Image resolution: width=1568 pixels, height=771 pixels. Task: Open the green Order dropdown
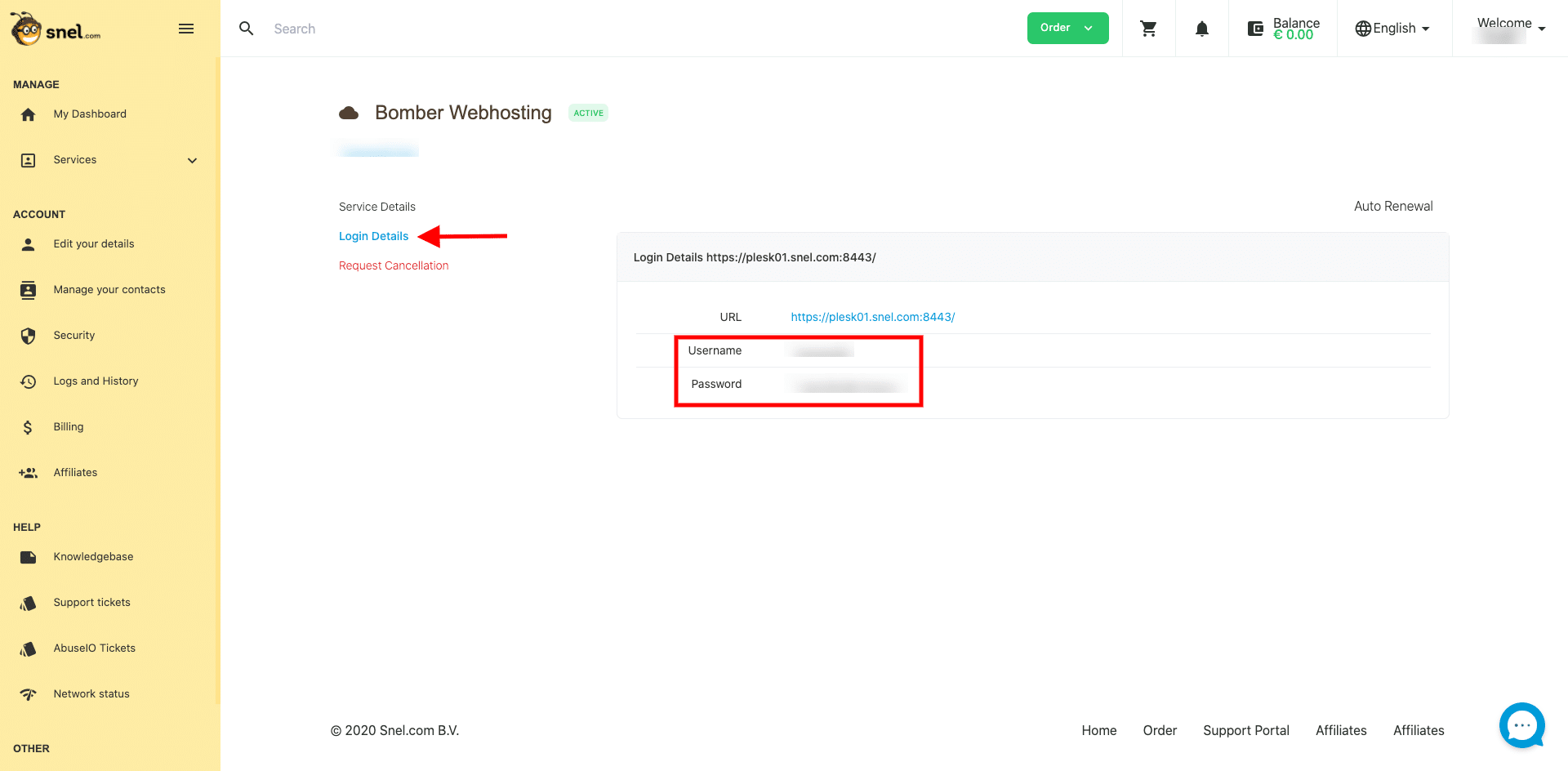(x=1067, y=28)
